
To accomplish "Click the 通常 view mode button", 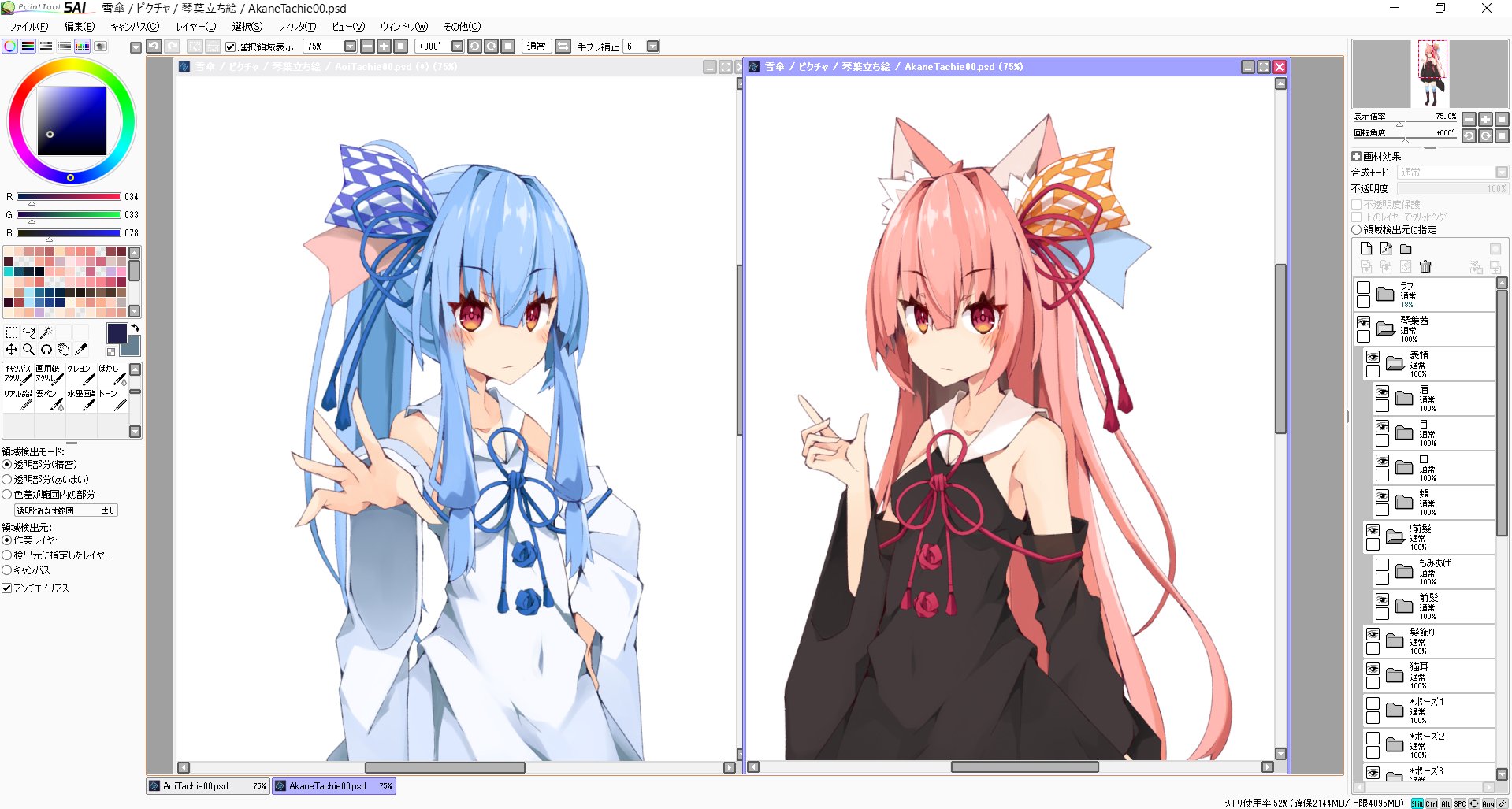I will 537,46.
